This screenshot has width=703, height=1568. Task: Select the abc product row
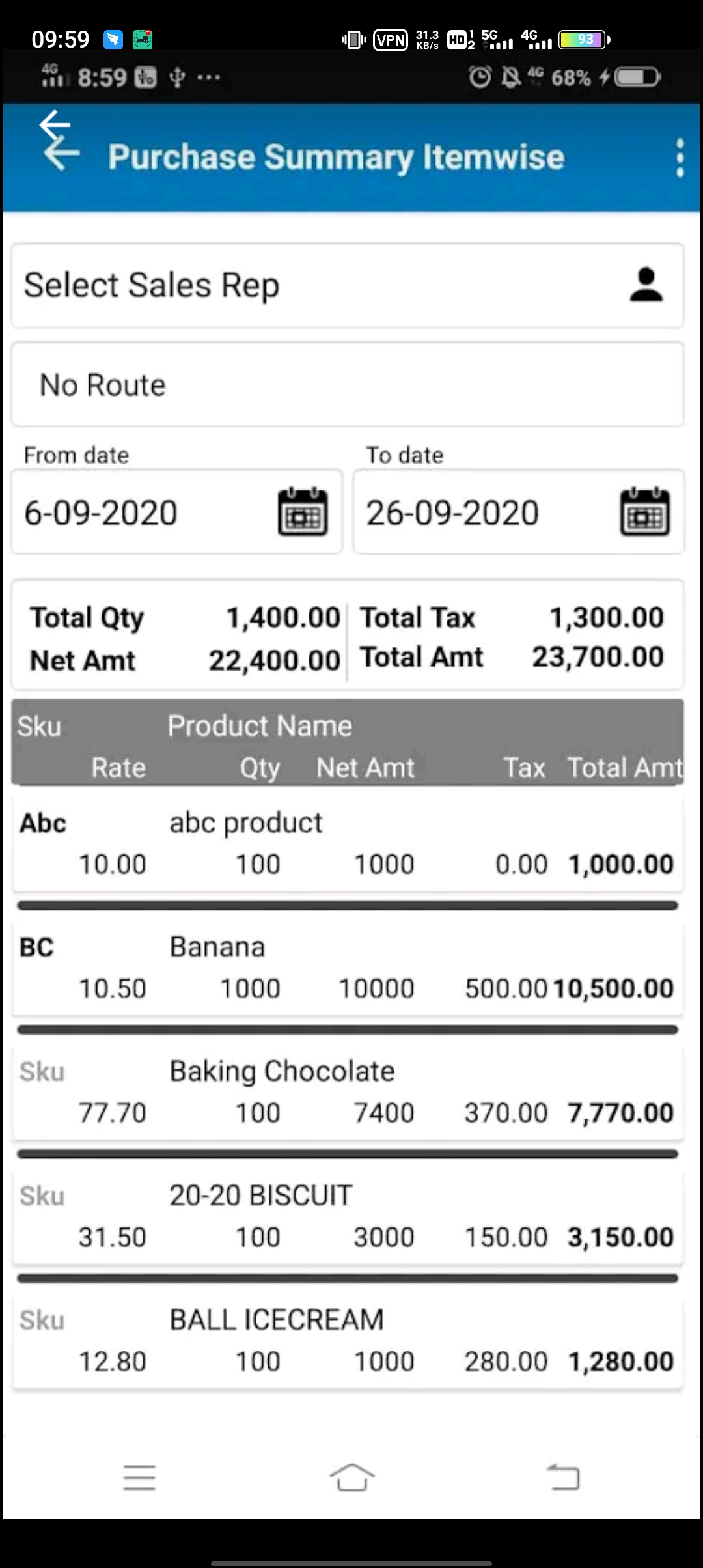click(348, 843)
